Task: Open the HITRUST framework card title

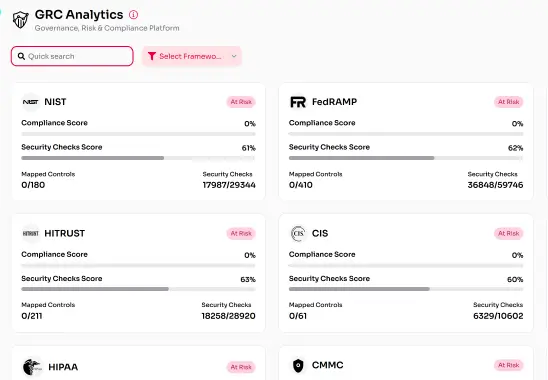Action: (x=65, y=234)
